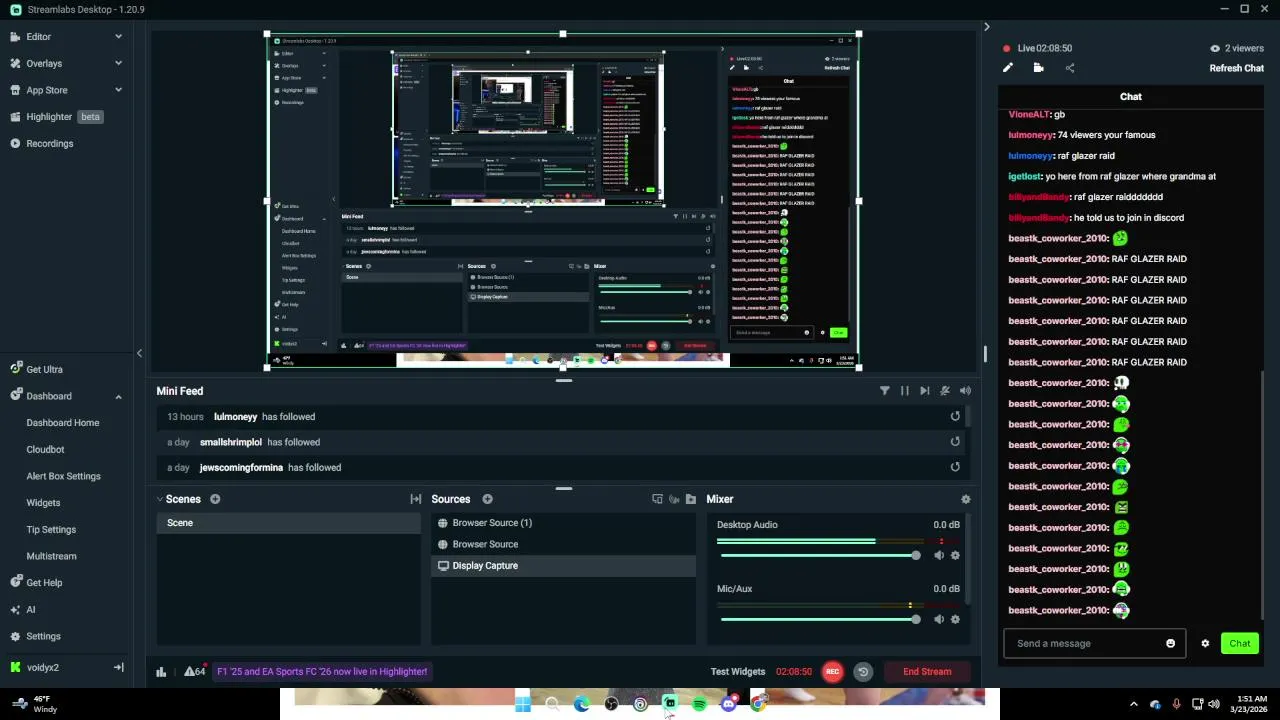Filter the Mini Feed events

(885, 391)
